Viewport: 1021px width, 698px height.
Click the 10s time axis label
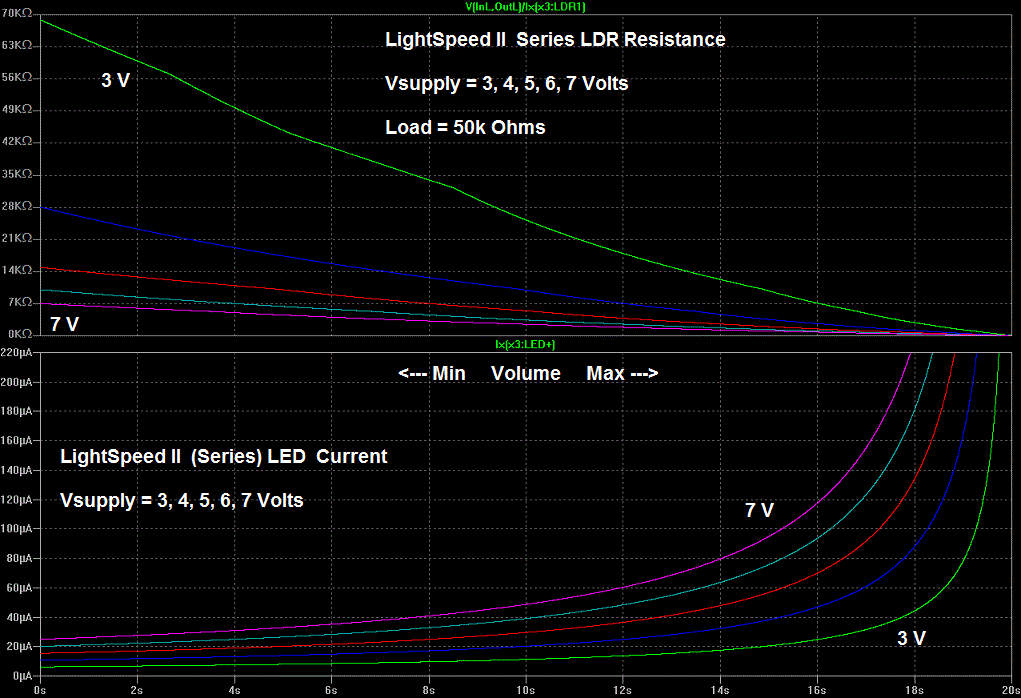pos(525,690)
